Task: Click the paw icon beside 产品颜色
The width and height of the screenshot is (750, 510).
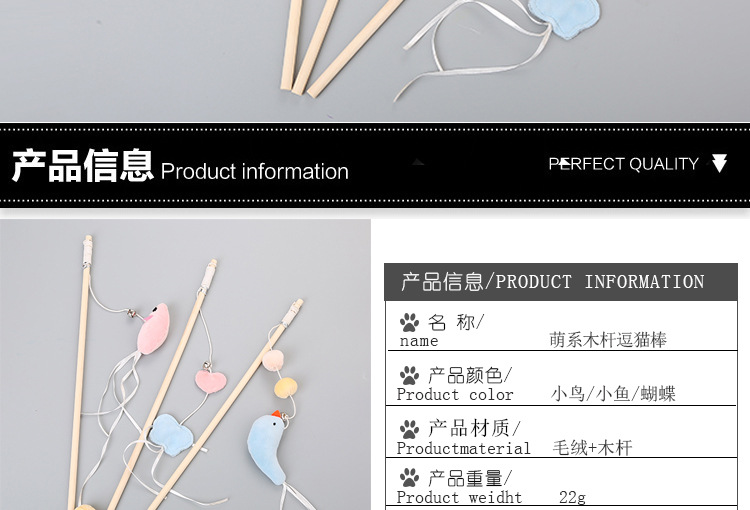Action: 409,376
